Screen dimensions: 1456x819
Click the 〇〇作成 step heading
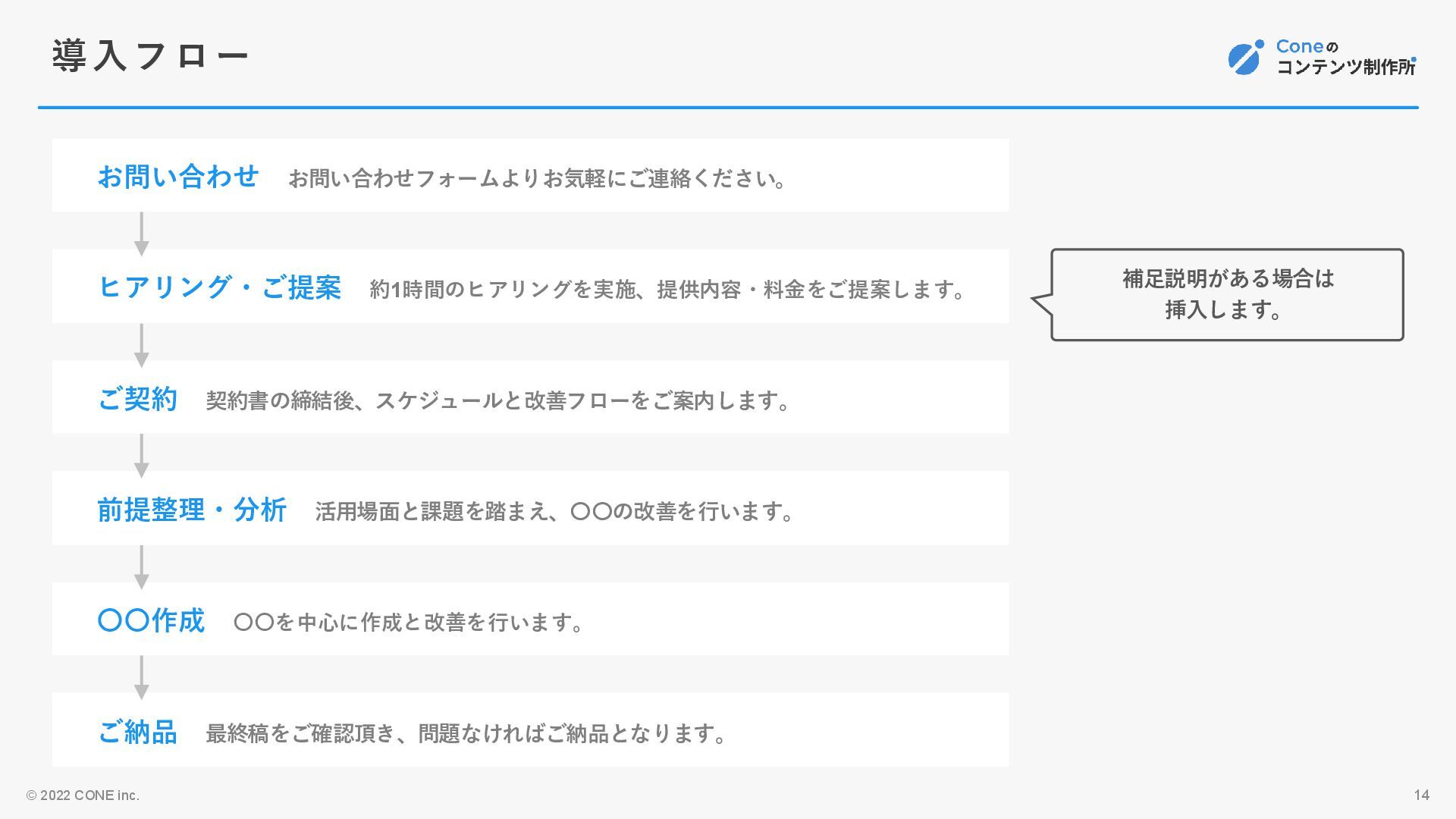151,620
